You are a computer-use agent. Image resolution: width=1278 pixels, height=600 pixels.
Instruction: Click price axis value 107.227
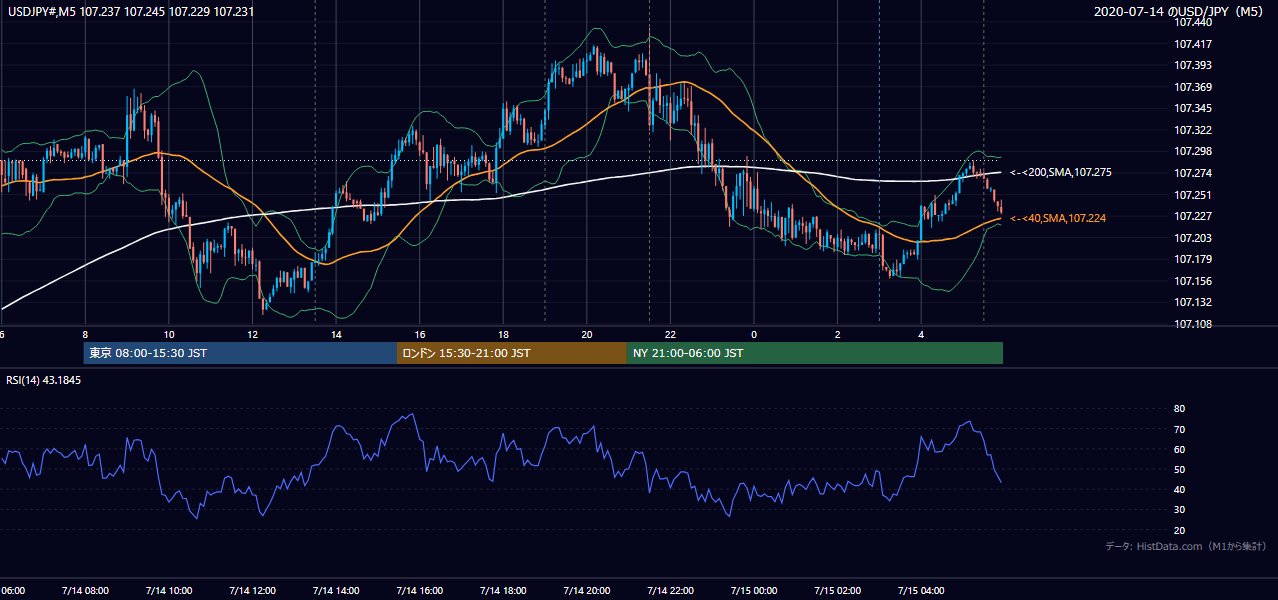click(x=1193, y=216)
